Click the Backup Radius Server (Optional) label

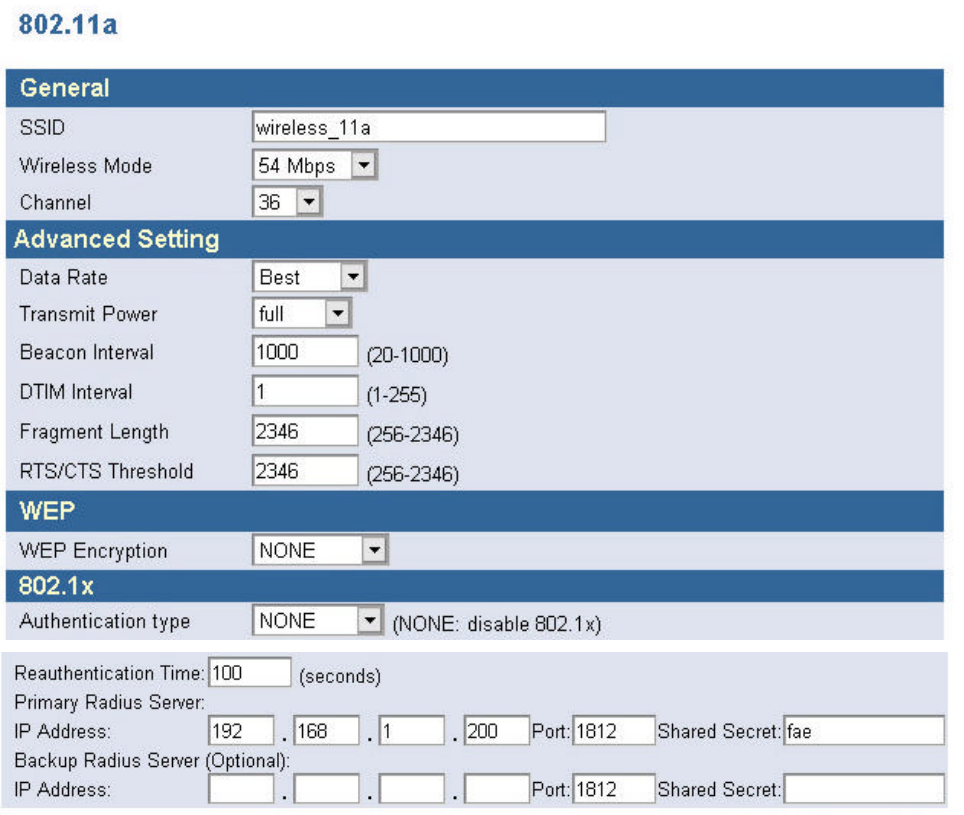click(152, 760)
